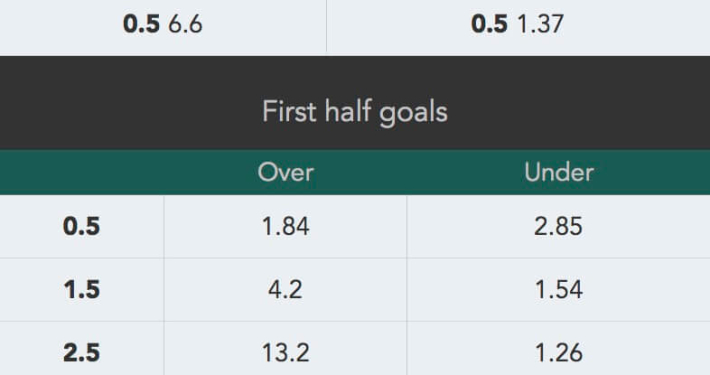Select the 1.37 odds value
The height and width of the screenshot is (375, 710).
[x=540, y=24]
